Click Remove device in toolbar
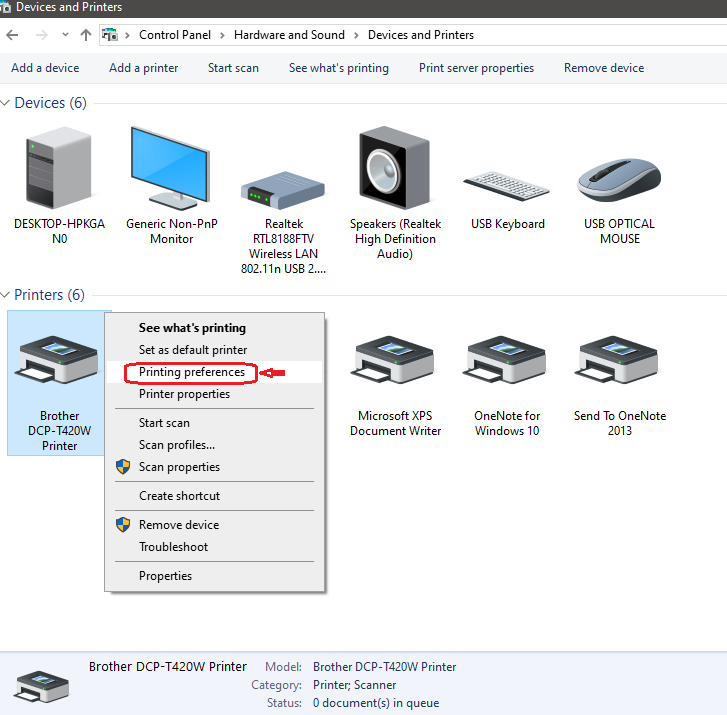 [604, 68]
